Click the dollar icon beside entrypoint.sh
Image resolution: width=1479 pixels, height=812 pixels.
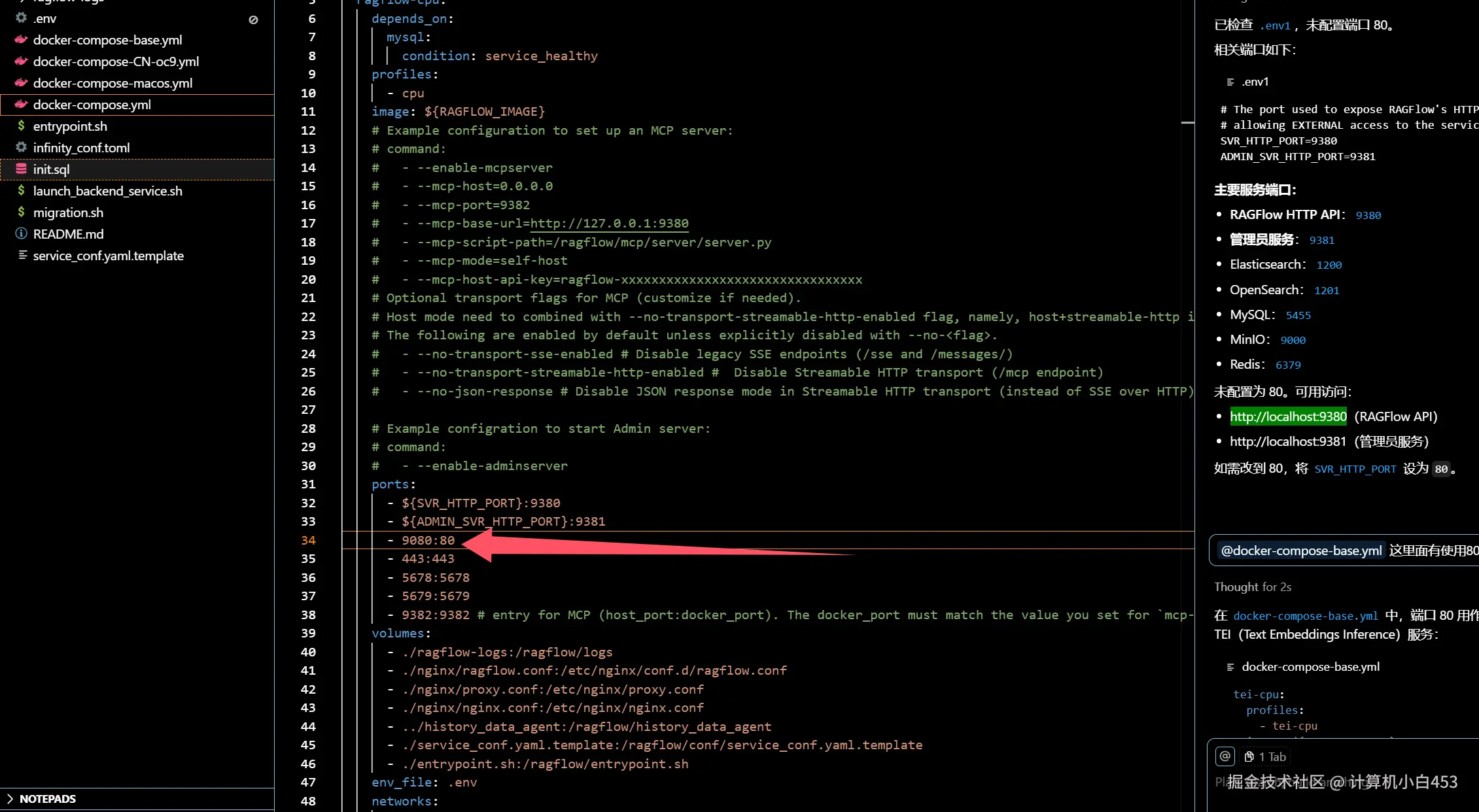point(21,126)
